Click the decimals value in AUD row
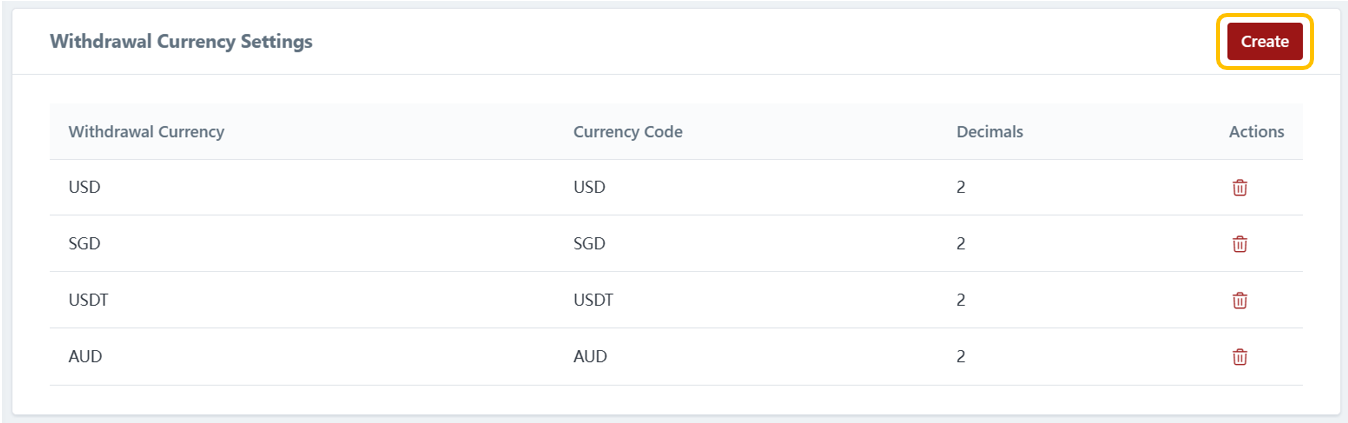 point(961,356)
